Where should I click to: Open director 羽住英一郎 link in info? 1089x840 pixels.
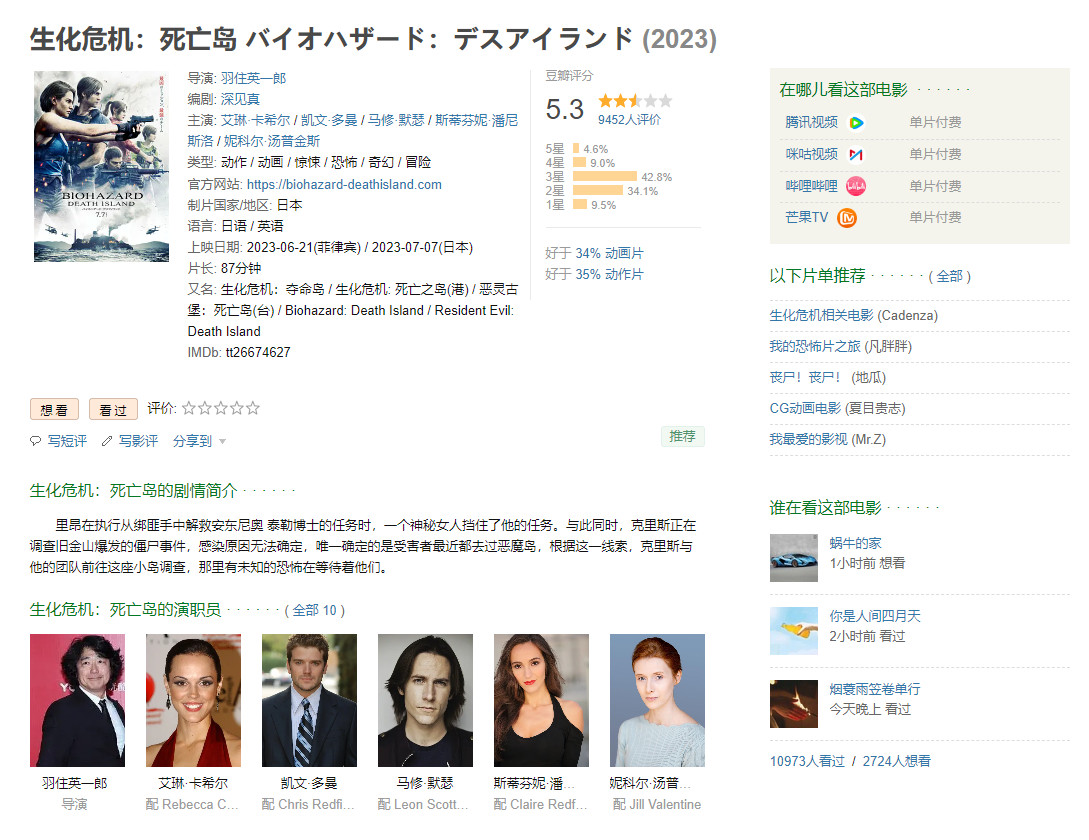(x=253, y=78)
